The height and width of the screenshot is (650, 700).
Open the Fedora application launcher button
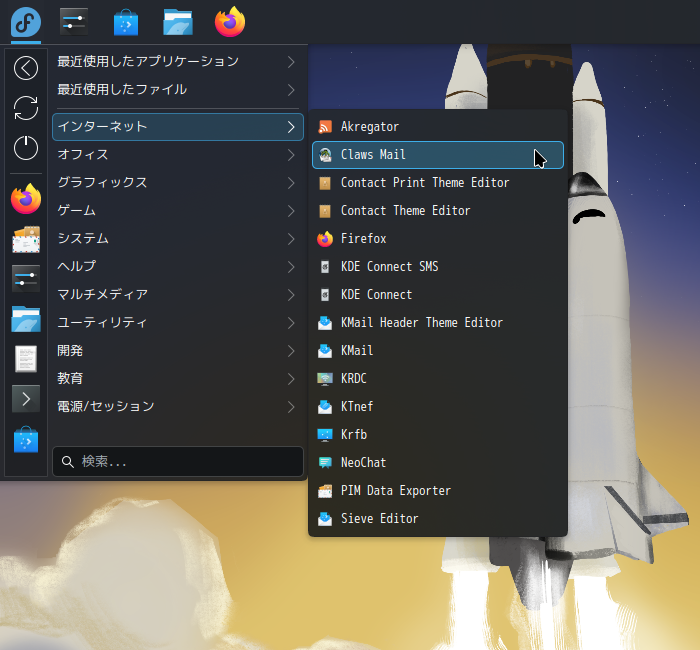pyautogui.click(x=26, y=22)
